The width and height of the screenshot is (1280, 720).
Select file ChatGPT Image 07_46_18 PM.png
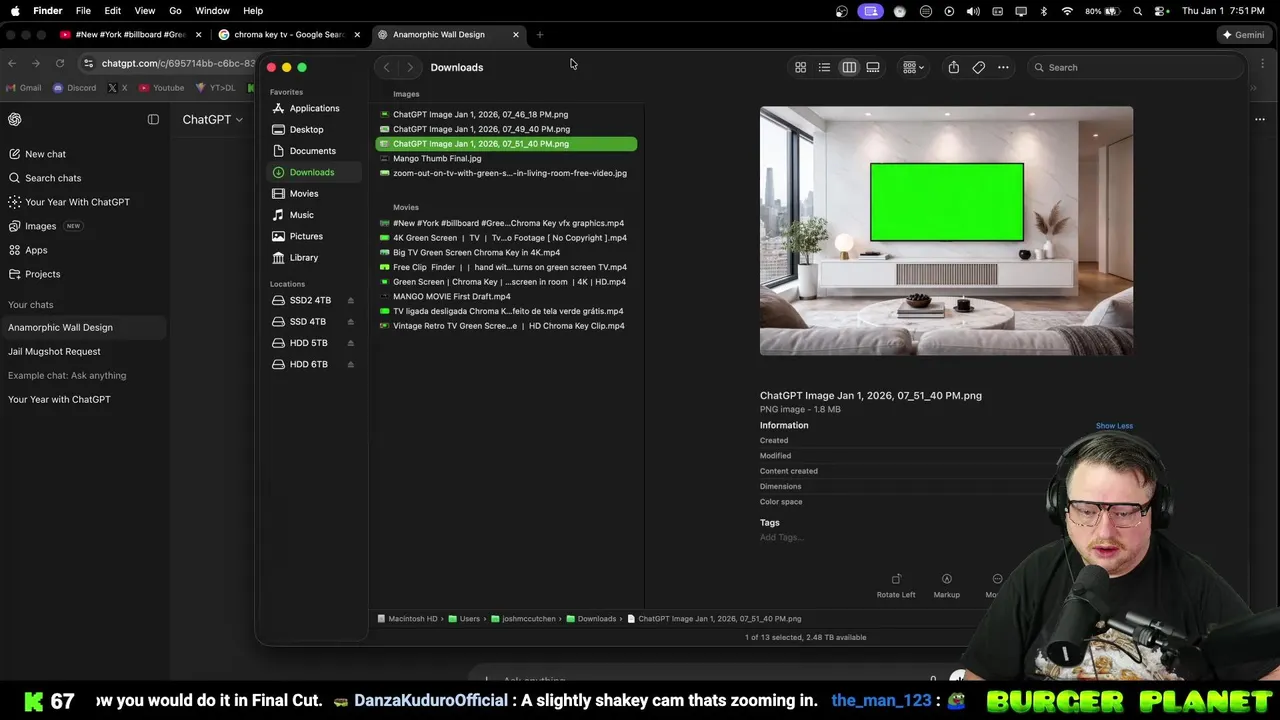pos(506,114)
